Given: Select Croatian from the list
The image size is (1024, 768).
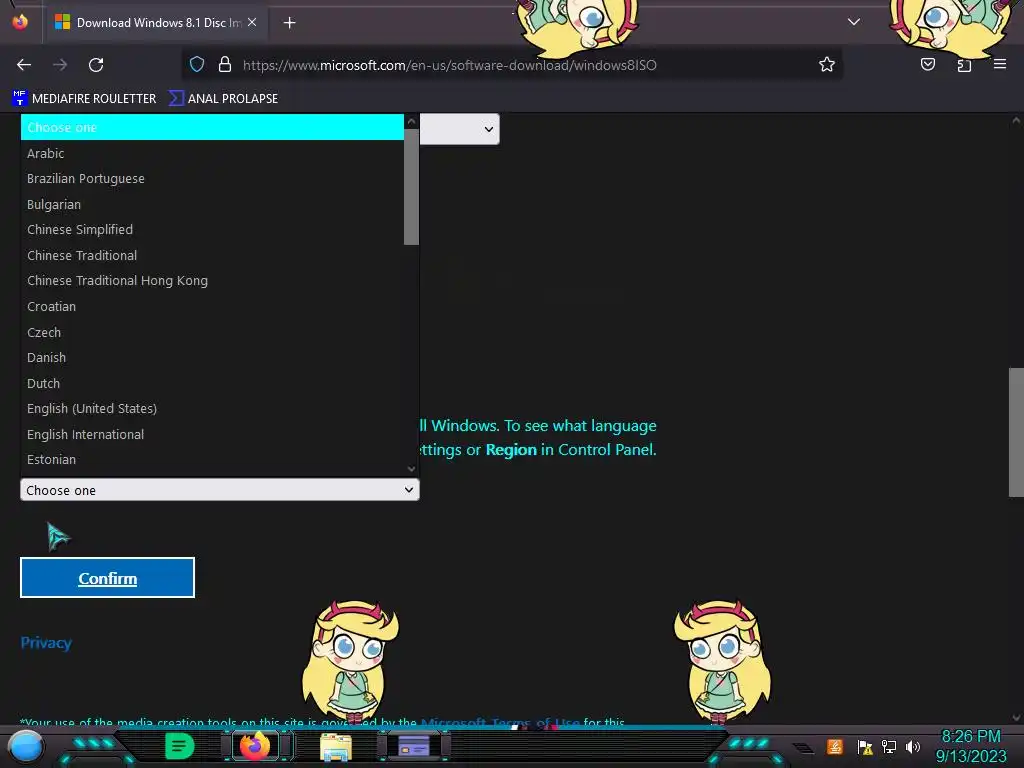Looking at the screenshot, I should click(212, 306).
